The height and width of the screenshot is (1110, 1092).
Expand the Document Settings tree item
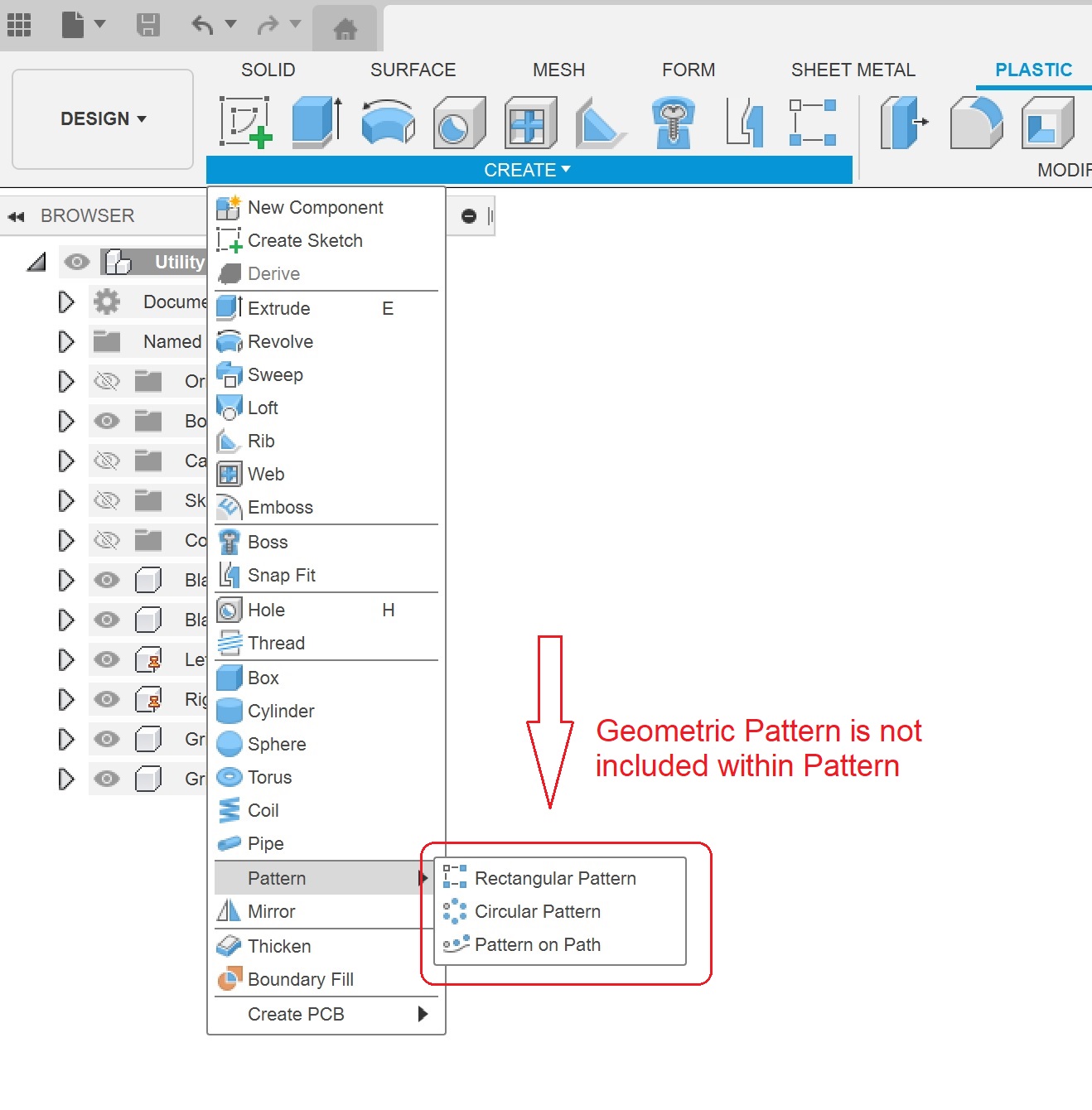click(66, 302)
